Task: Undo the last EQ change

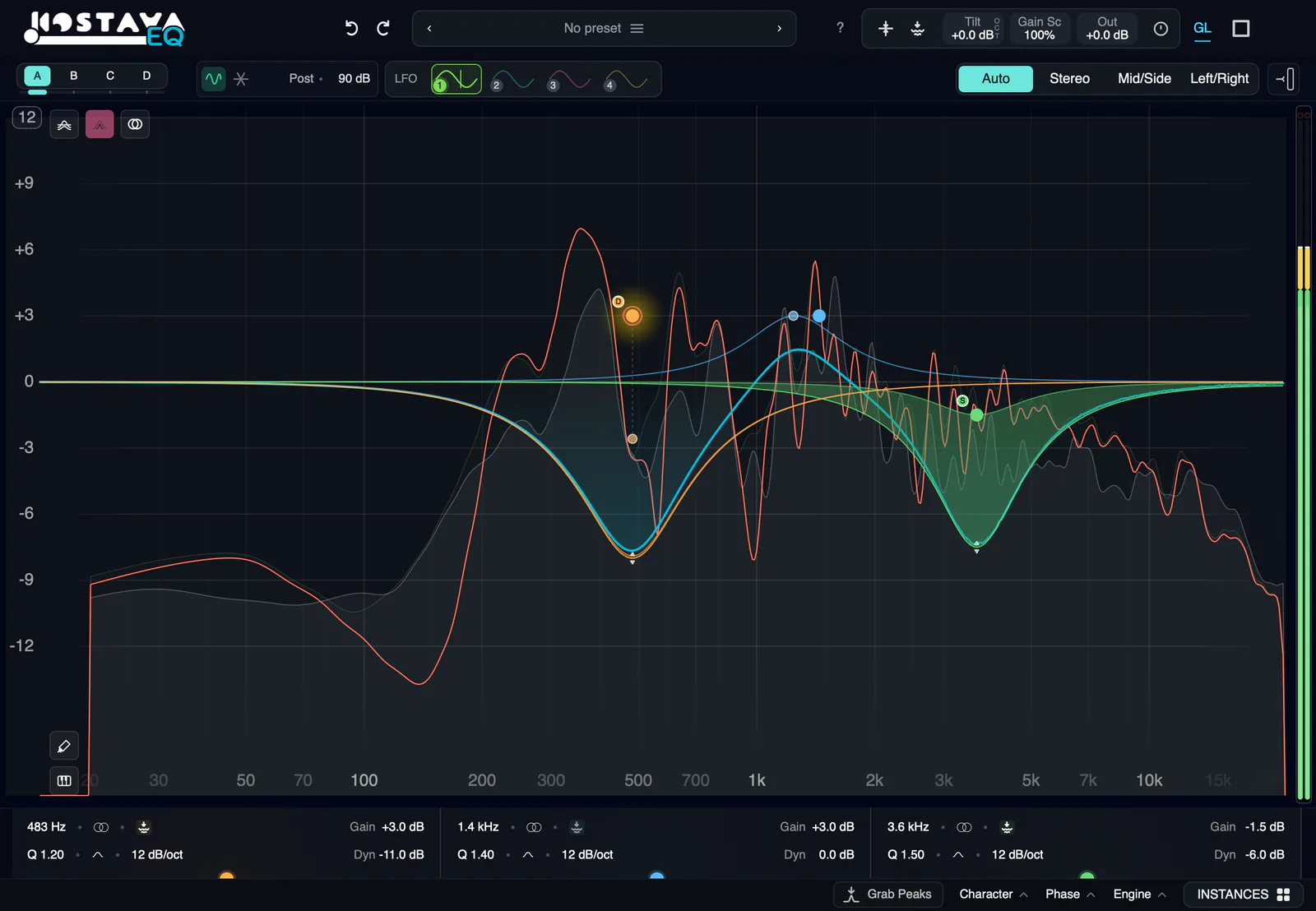Action: 351,29
